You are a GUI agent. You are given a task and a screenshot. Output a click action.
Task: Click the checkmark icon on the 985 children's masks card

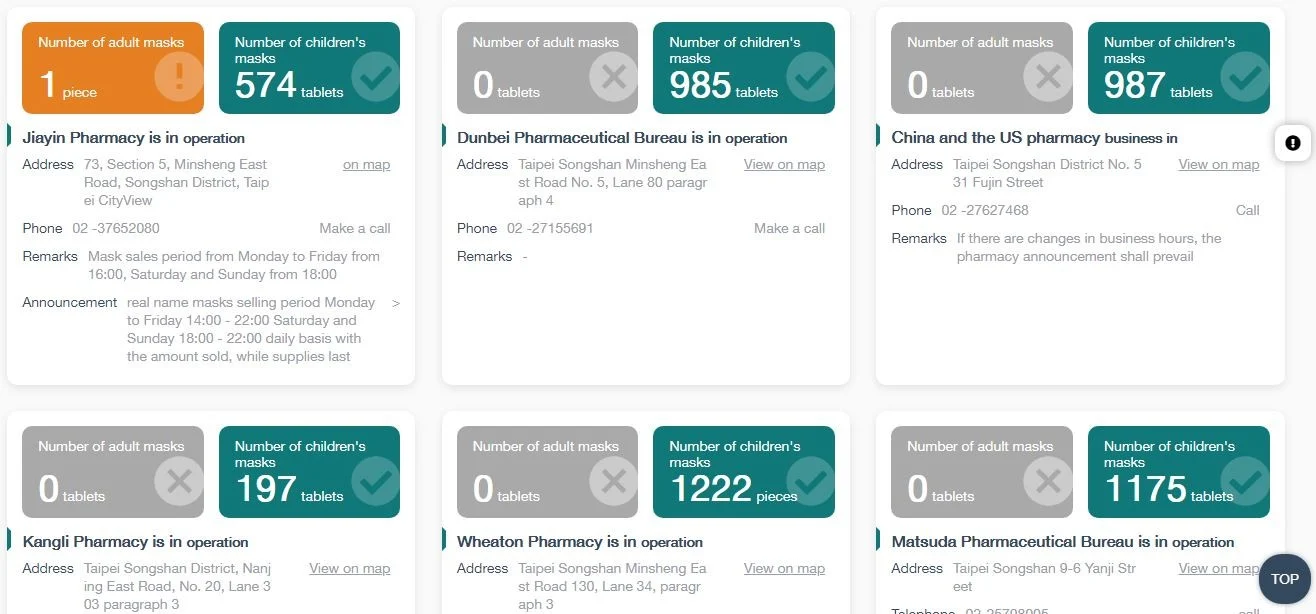point(810,77)
